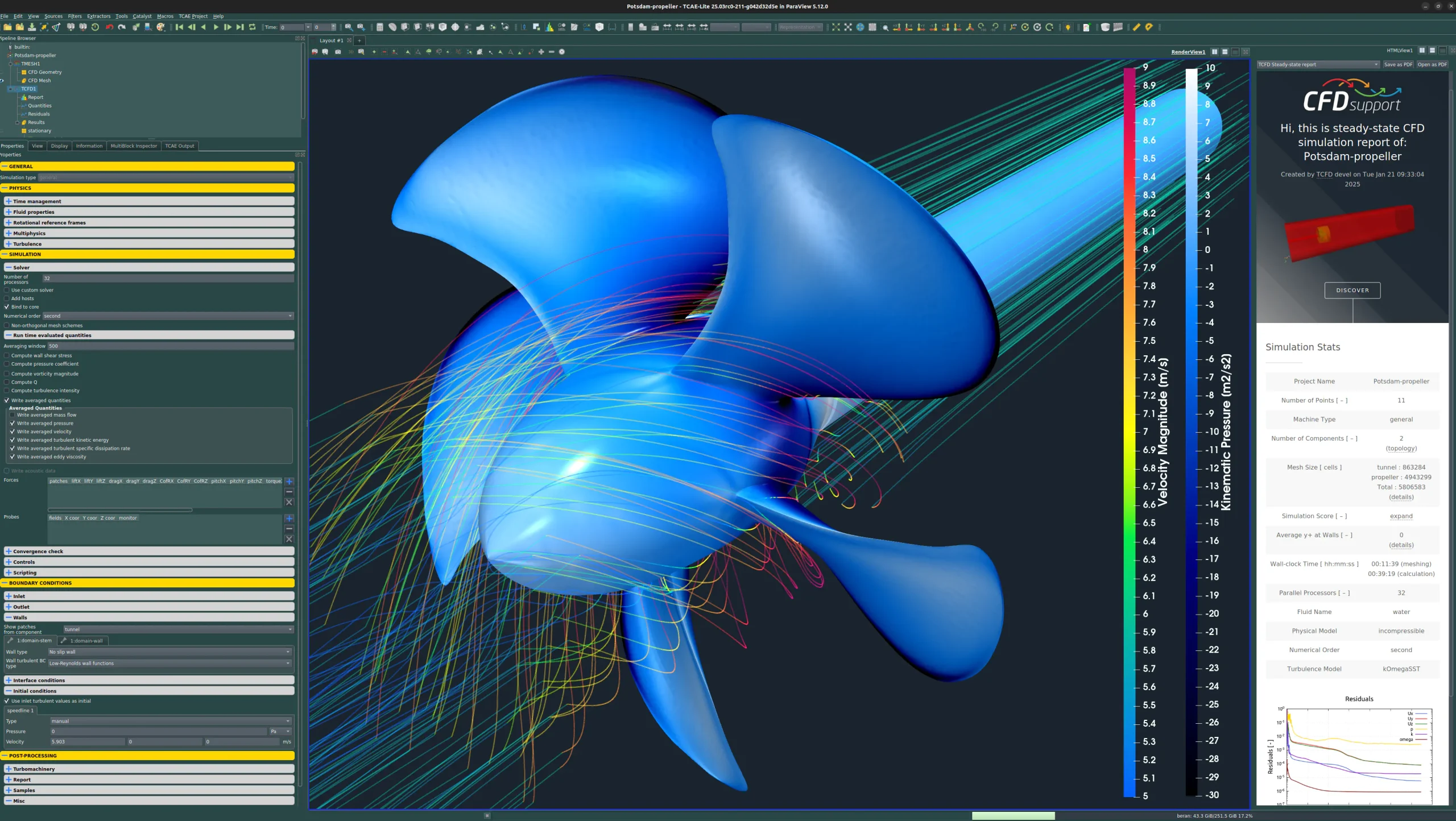The width and height of the screenshot is (1456, 821).
Task: Click the Reset Camera icon
Action: (x=835, y=27)
